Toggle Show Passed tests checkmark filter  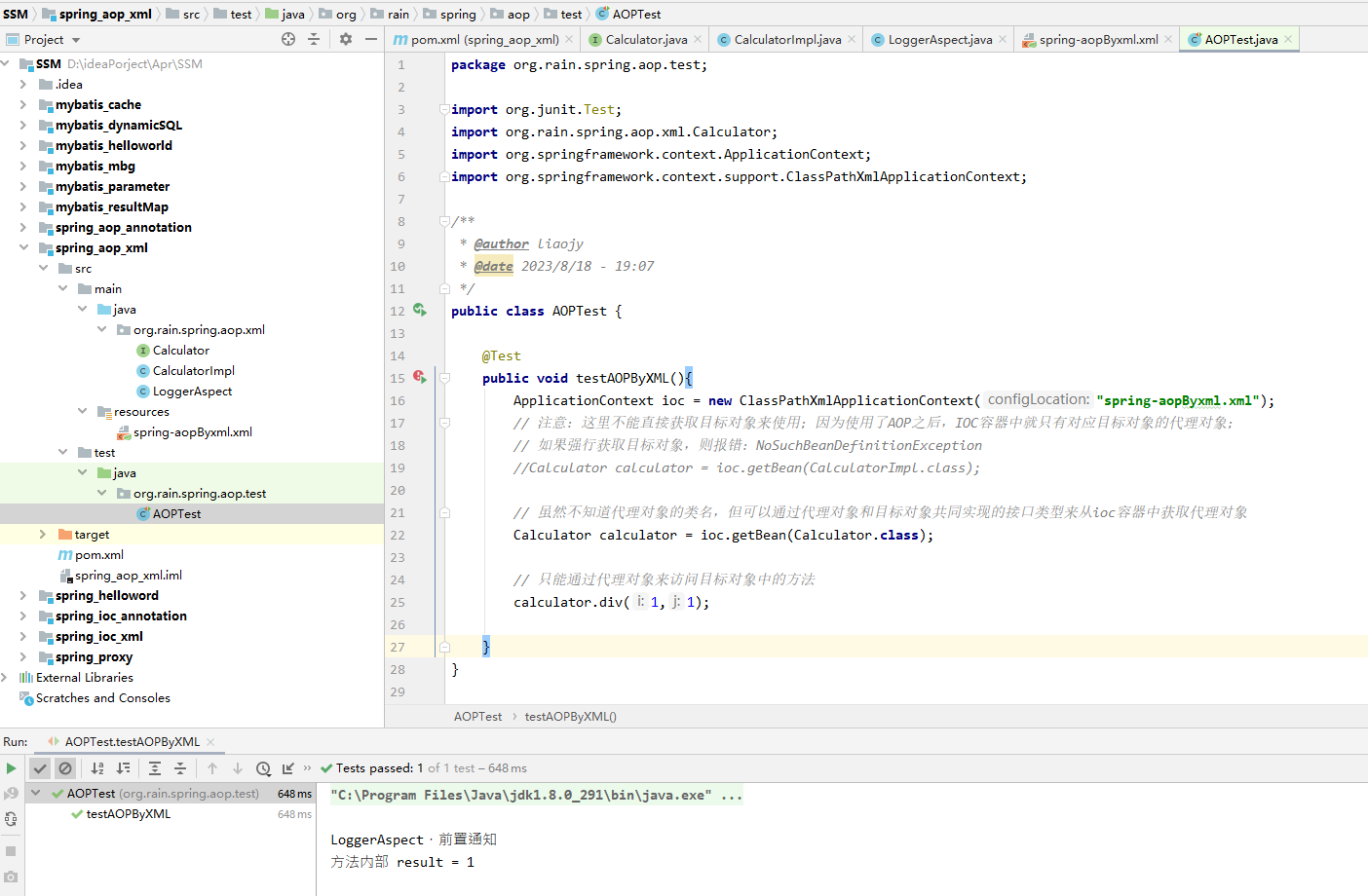(40, 768)
